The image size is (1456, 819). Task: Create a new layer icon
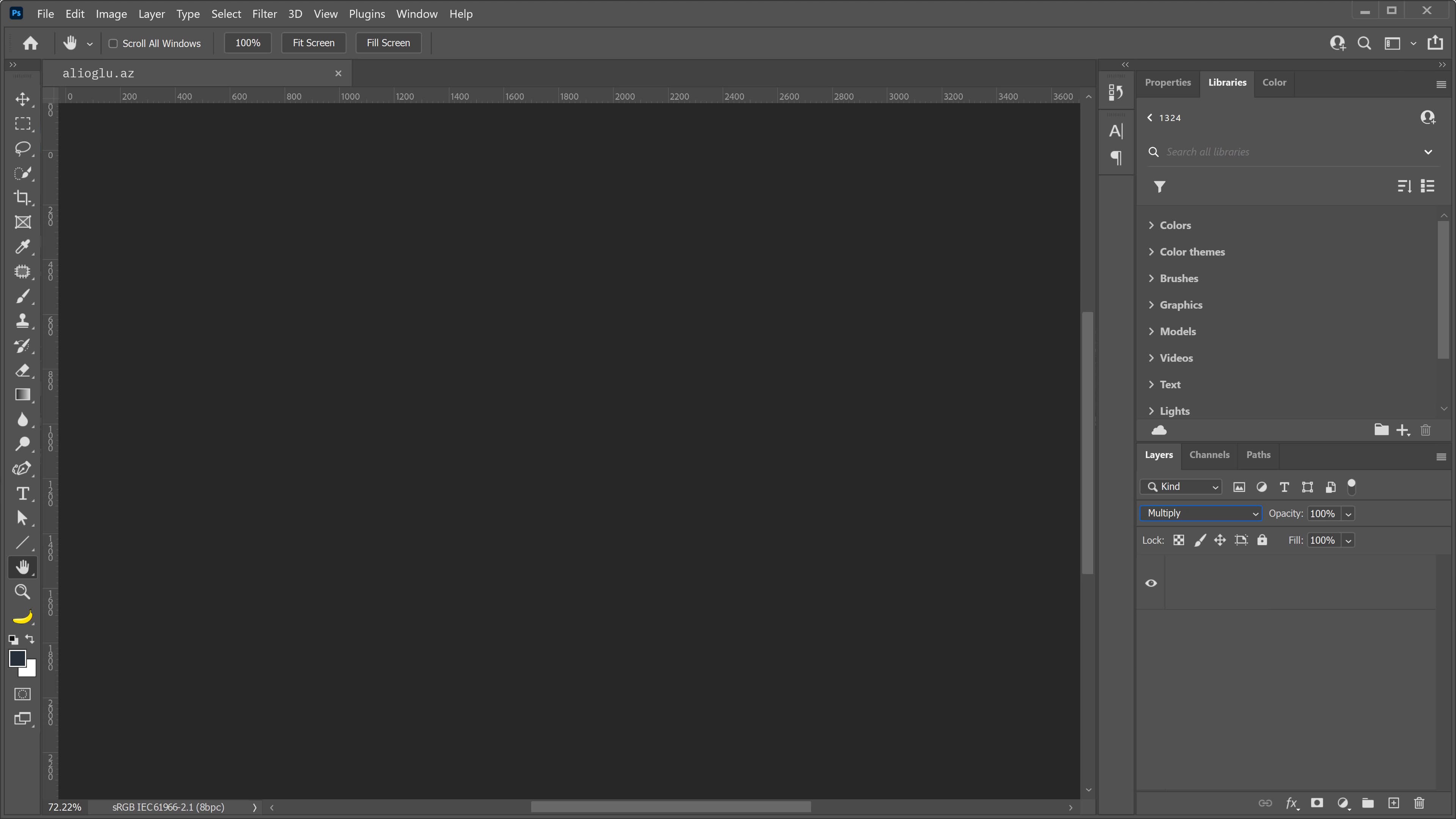[1393, 803]
